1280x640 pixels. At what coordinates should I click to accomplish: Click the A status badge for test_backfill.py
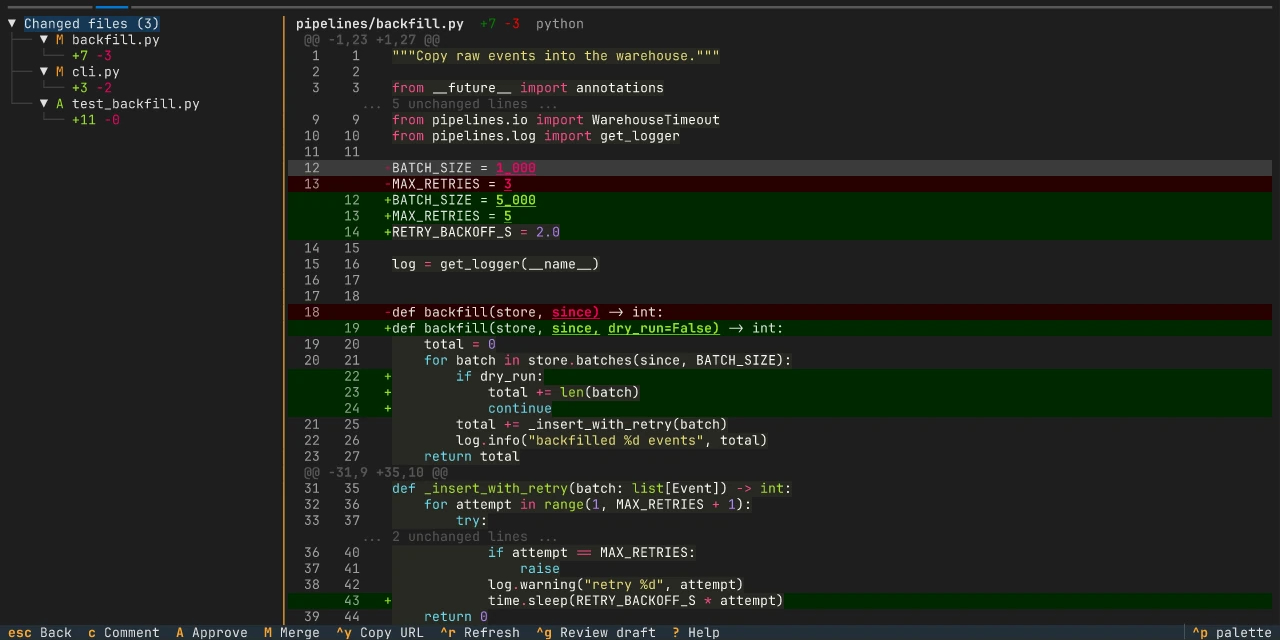pos(60,104)
